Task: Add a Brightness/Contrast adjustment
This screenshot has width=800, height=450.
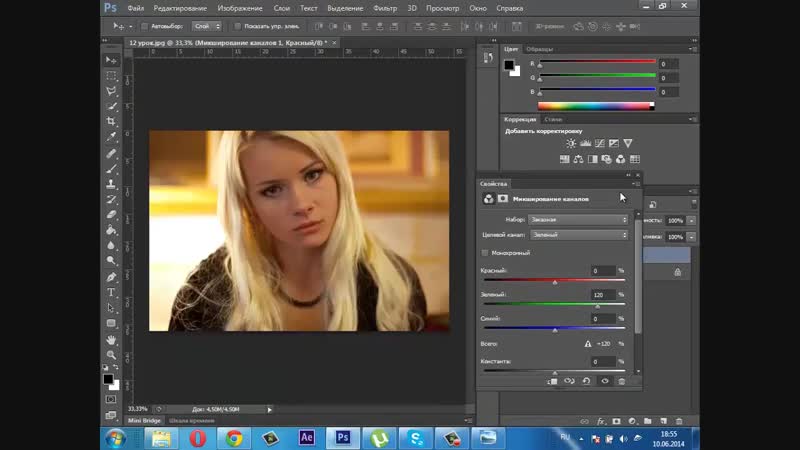Action: tap(571, 143)
